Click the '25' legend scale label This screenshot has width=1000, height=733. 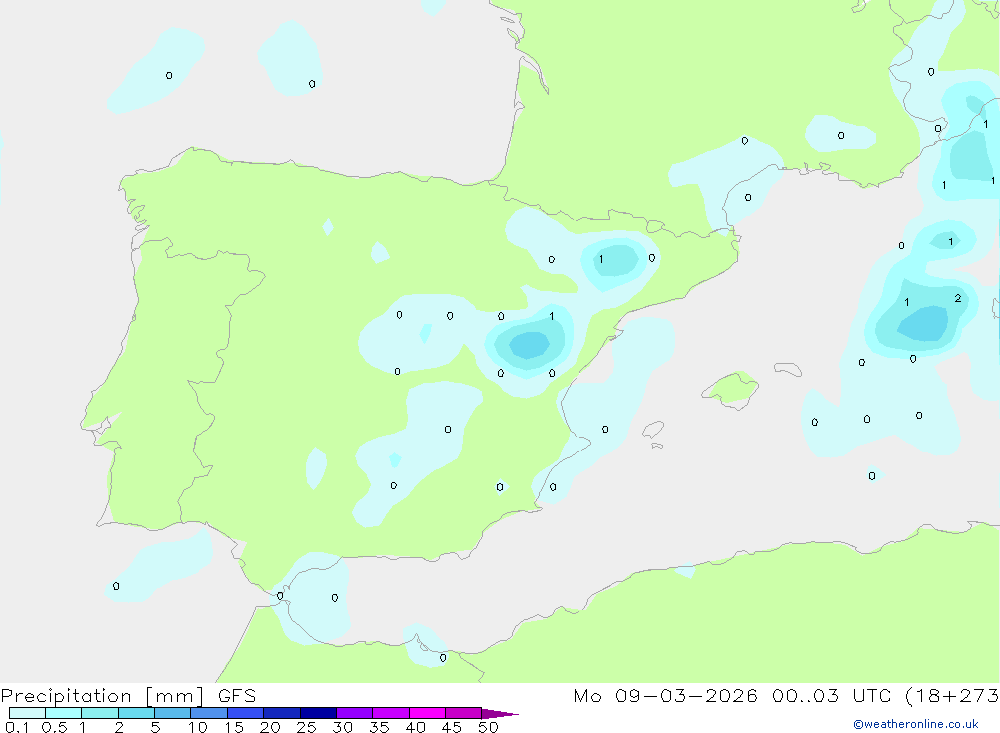306,727
